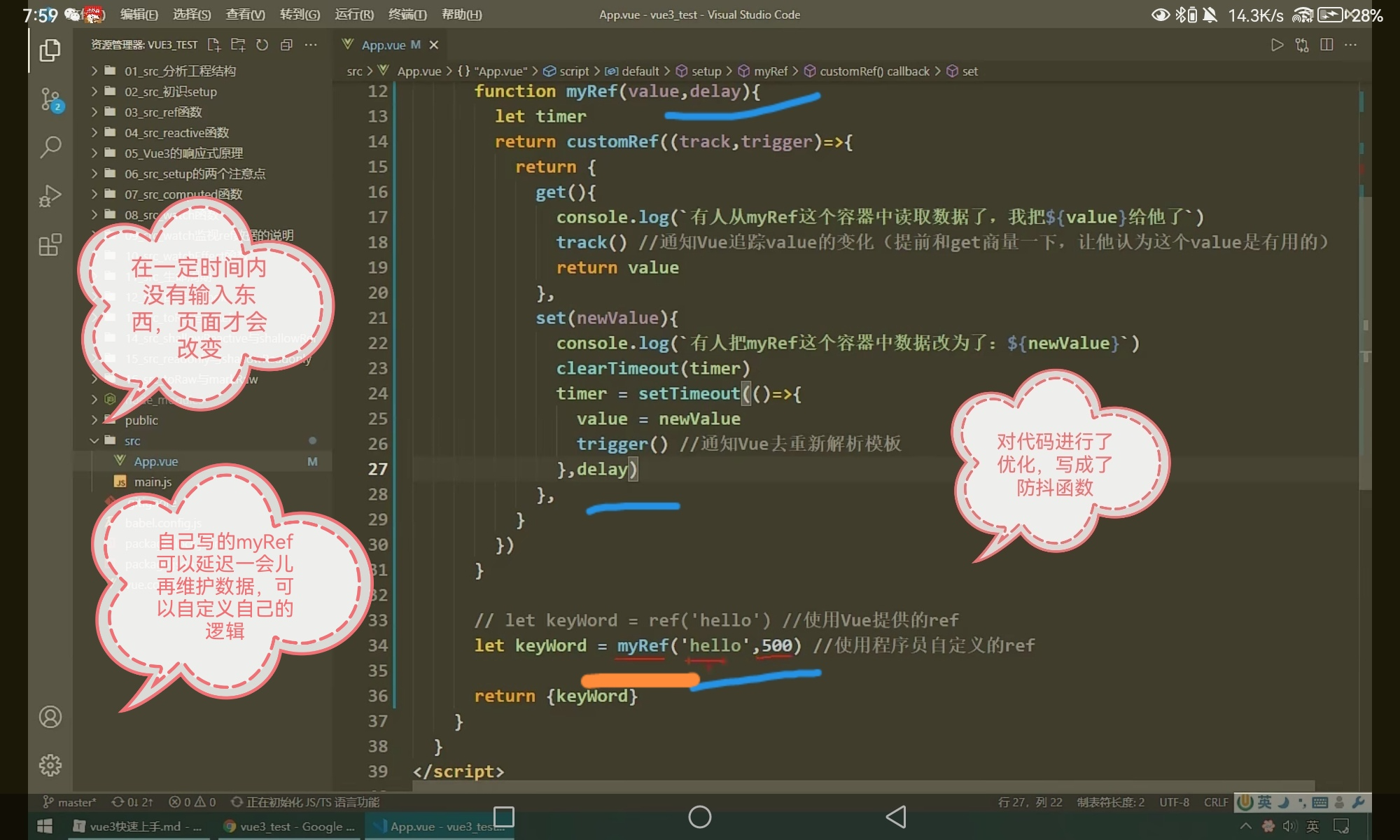Click the Accounts icon in activity bar
The width and height of the screenshot is (1400, 840).
pyautogui.click(x=50, y=717)
